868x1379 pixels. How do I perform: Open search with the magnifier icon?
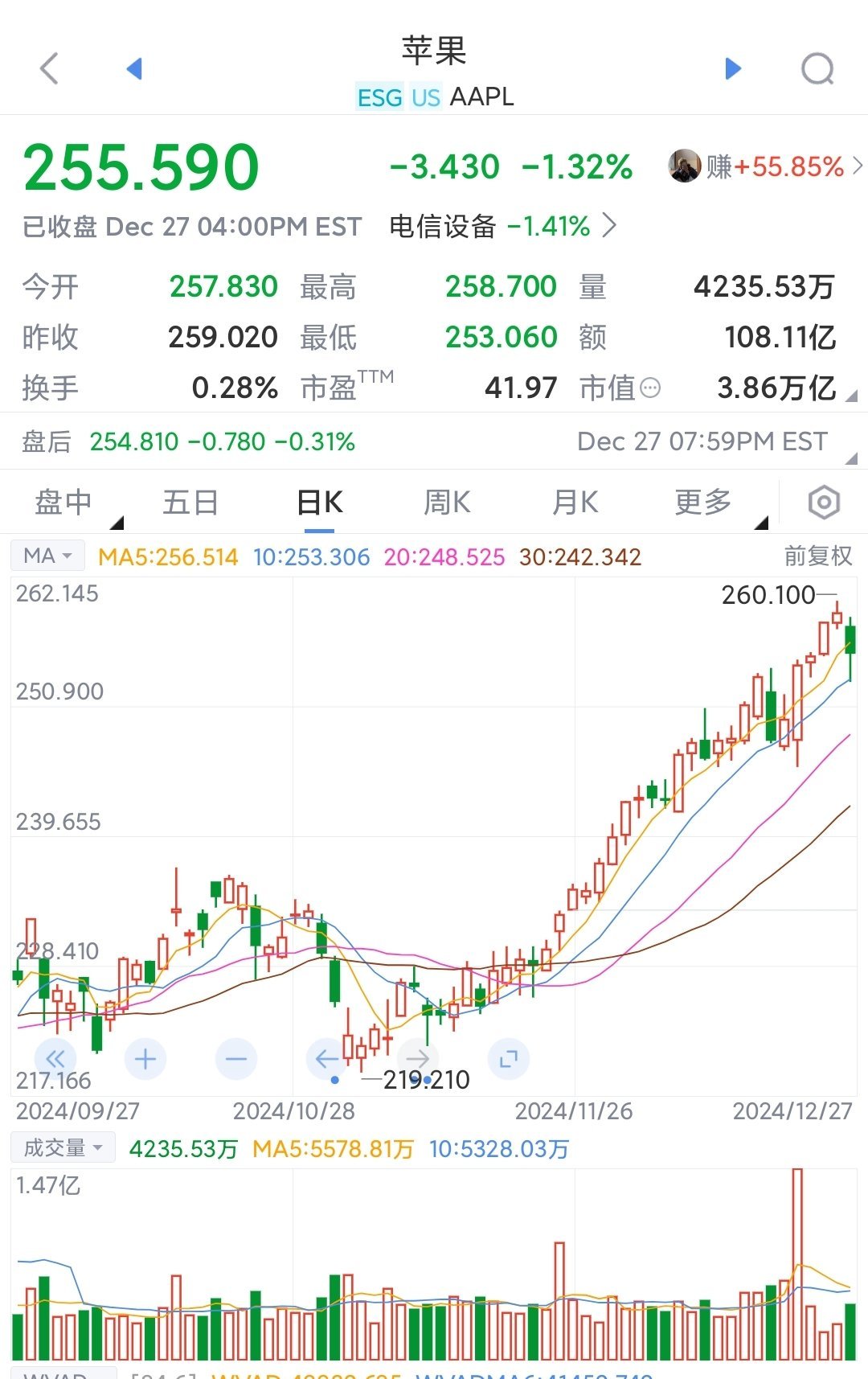coord(818,69)
